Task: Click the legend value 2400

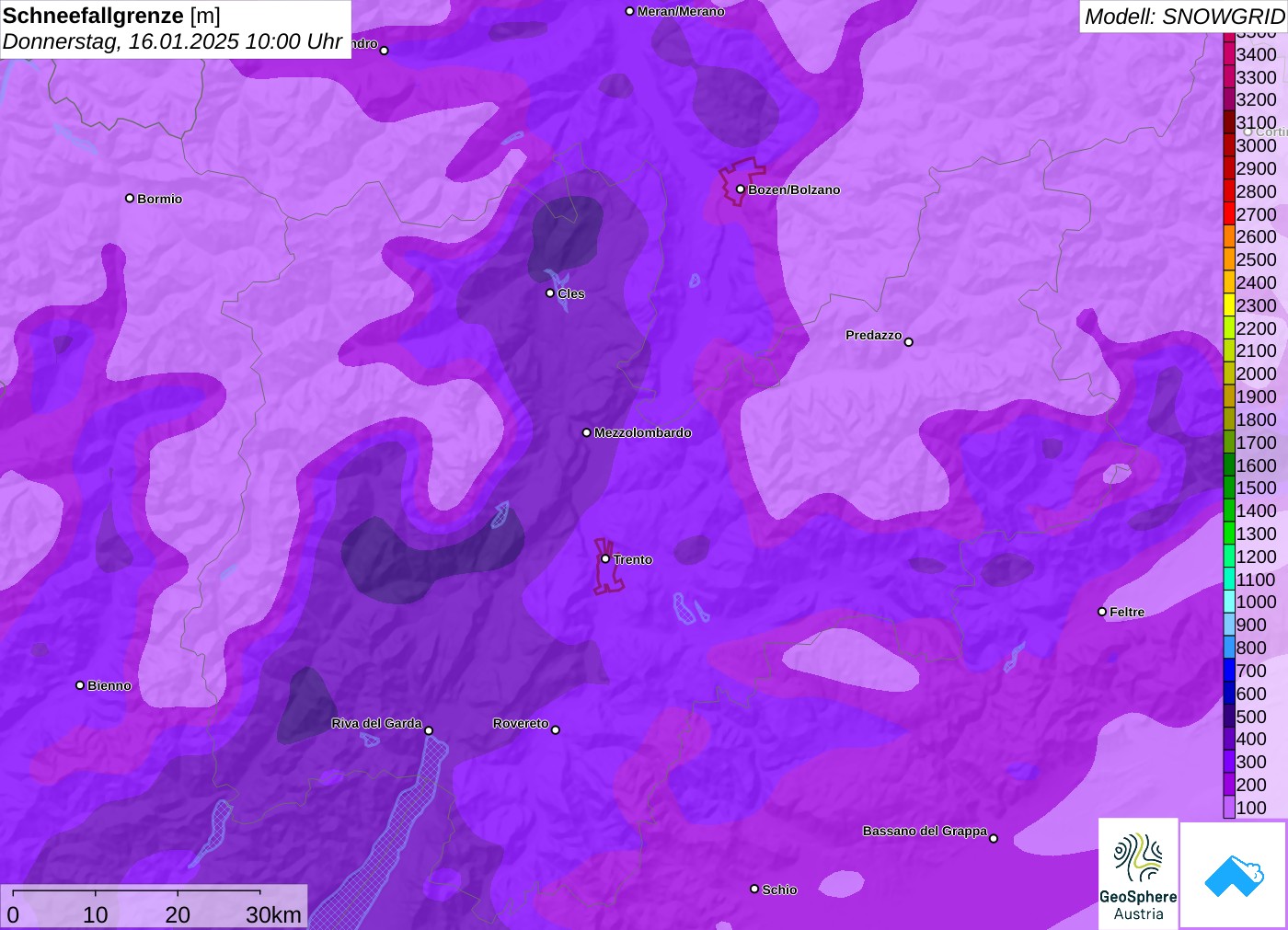Action: pos(1256,282)
